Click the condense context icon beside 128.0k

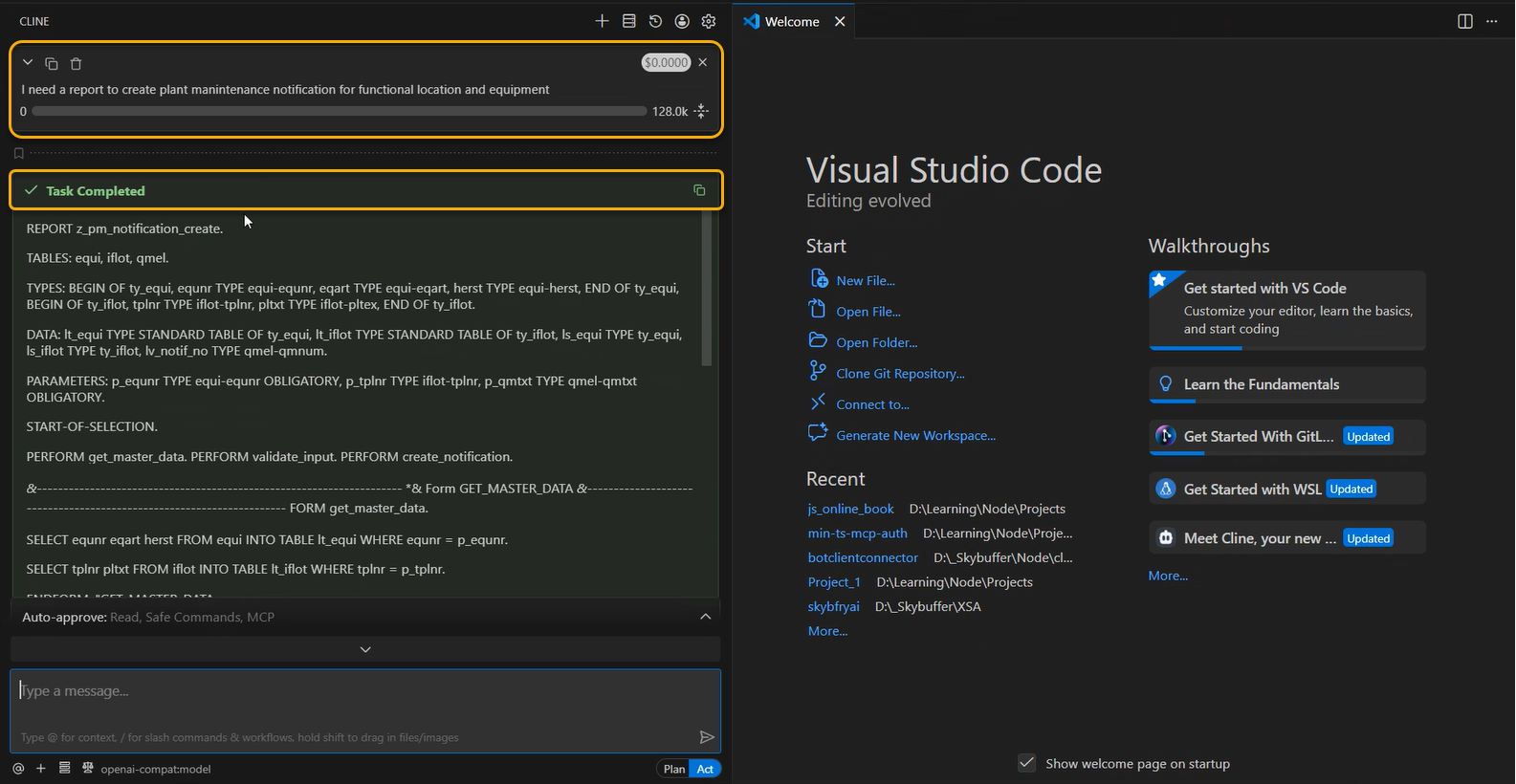point(701,112)
